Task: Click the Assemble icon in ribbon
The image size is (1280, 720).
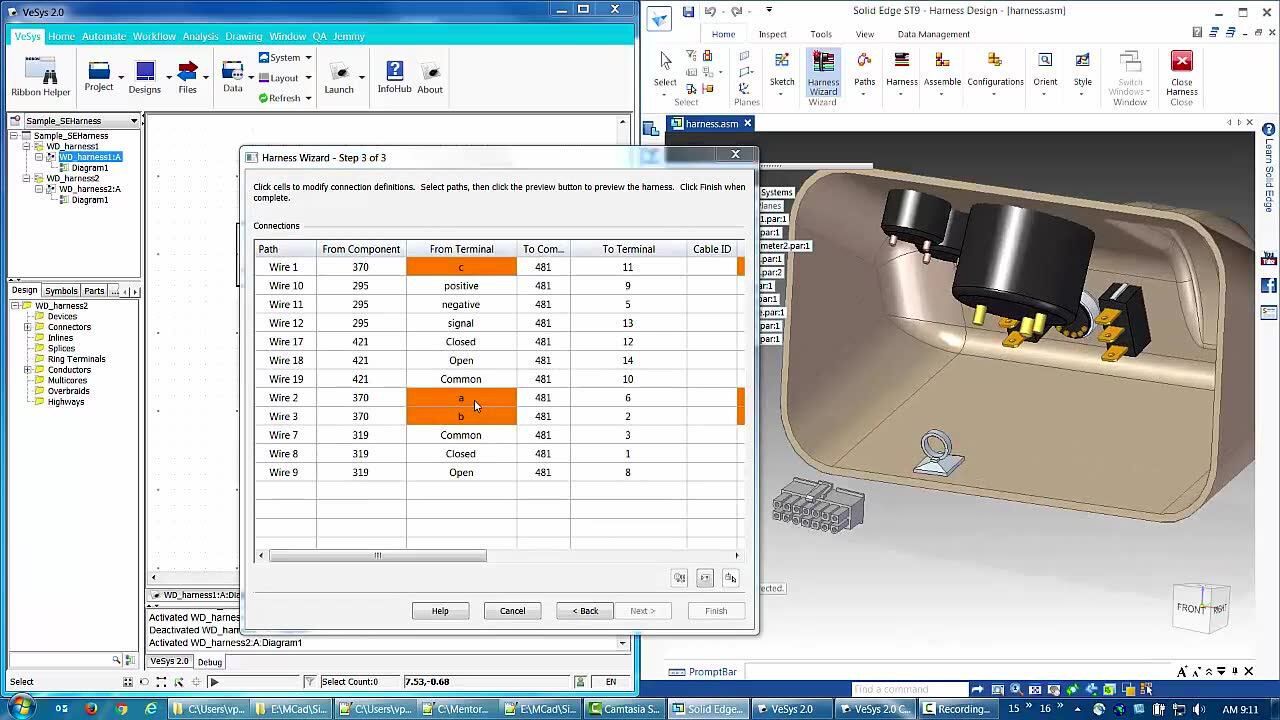Action: 942,68
